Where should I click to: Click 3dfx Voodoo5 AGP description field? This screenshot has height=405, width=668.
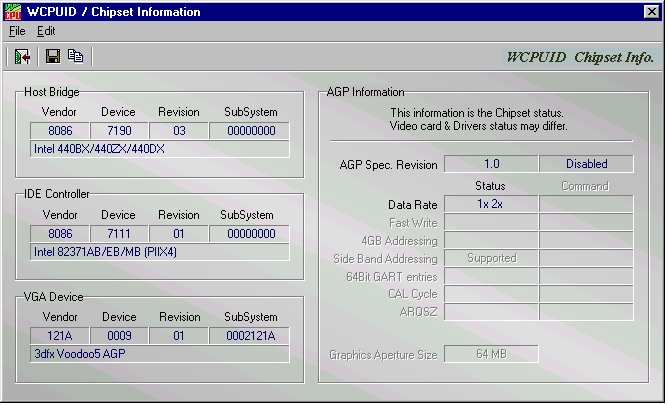pyautogui.click(x=160, y=354)
